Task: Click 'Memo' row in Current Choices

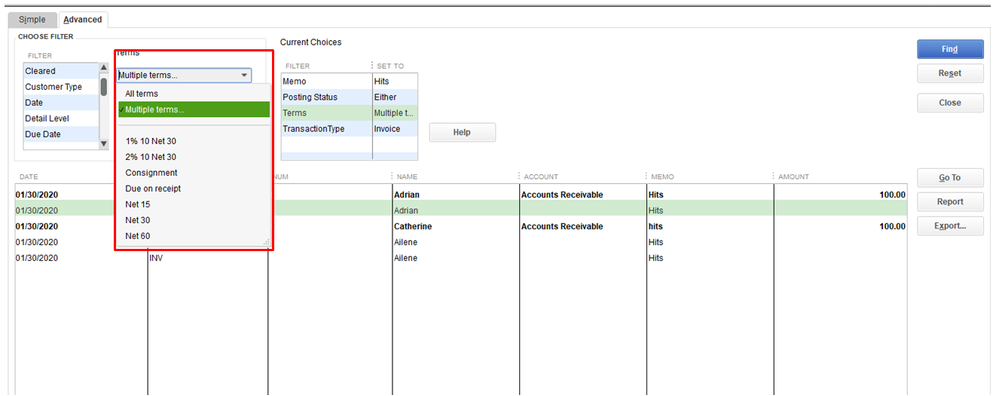Action: pos(349,81)
